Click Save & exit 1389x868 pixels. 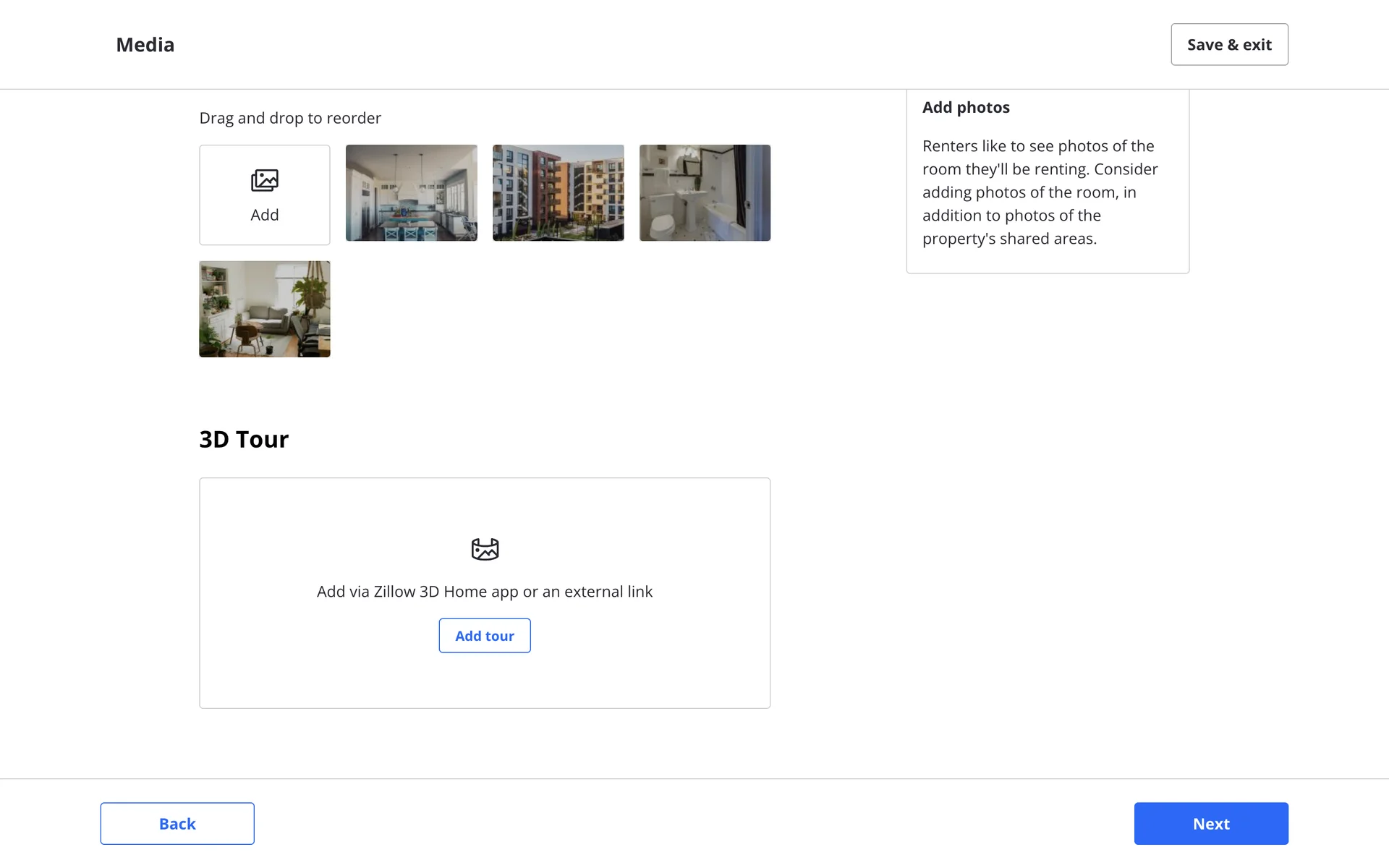click(x=1229, y=45)
